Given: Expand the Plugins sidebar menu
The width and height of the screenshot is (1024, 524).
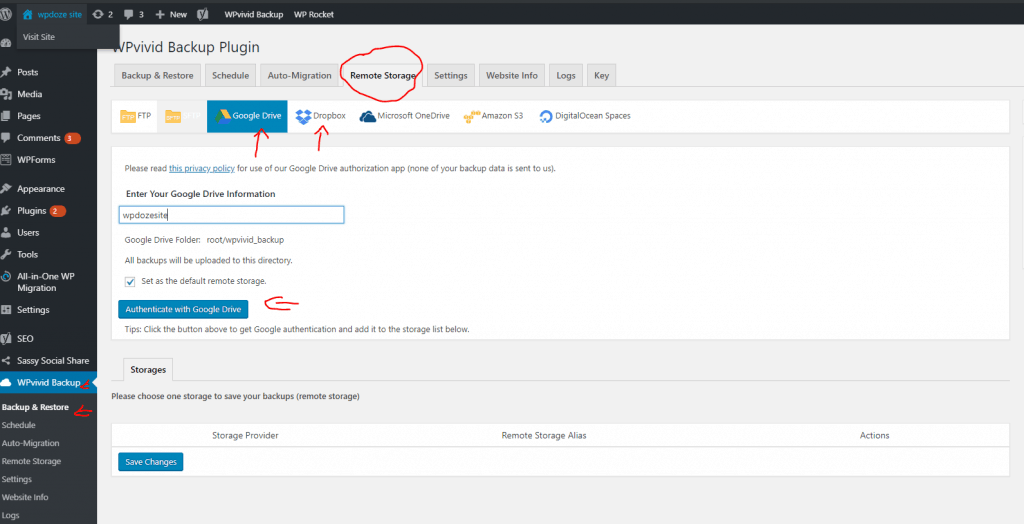Looking at the screenshot, I should point(32,211).
